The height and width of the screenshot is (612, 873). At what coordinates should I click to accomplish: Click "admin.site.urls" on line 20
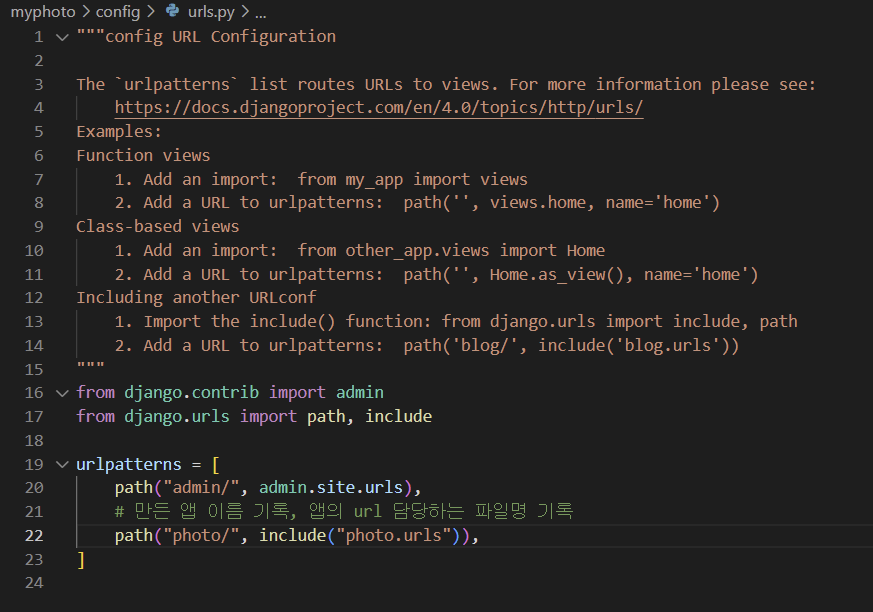(x=331, y=488)
